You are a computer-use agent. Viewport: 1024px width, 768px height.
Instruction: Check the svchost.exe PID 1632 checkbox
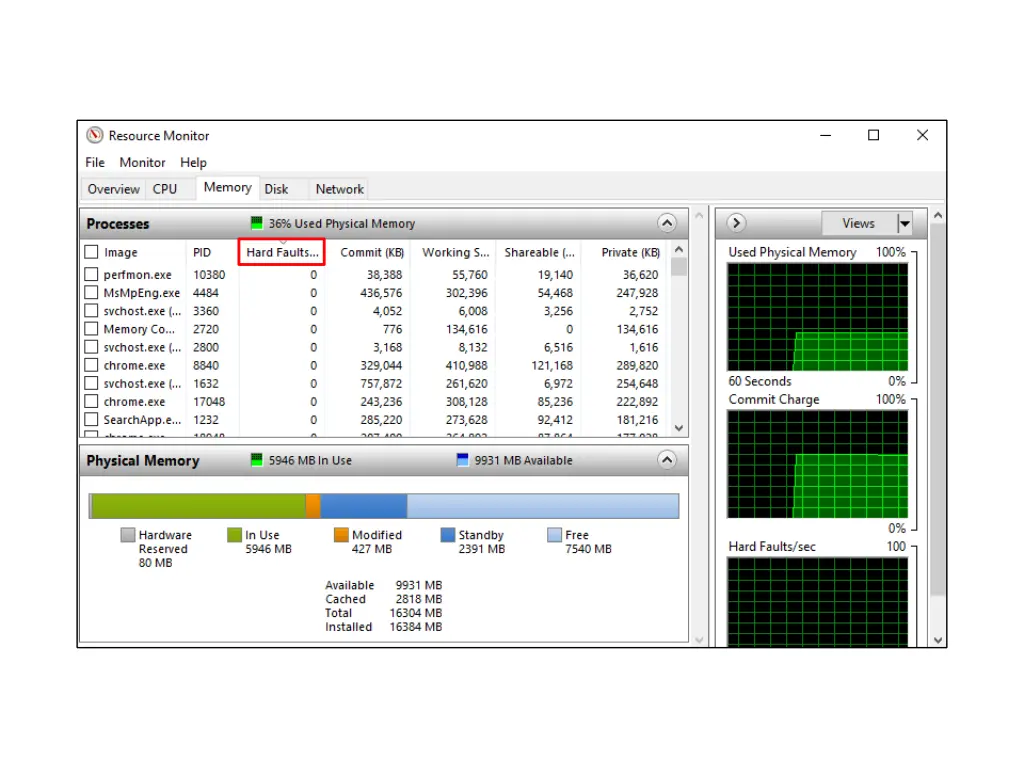tap(91, 383)
